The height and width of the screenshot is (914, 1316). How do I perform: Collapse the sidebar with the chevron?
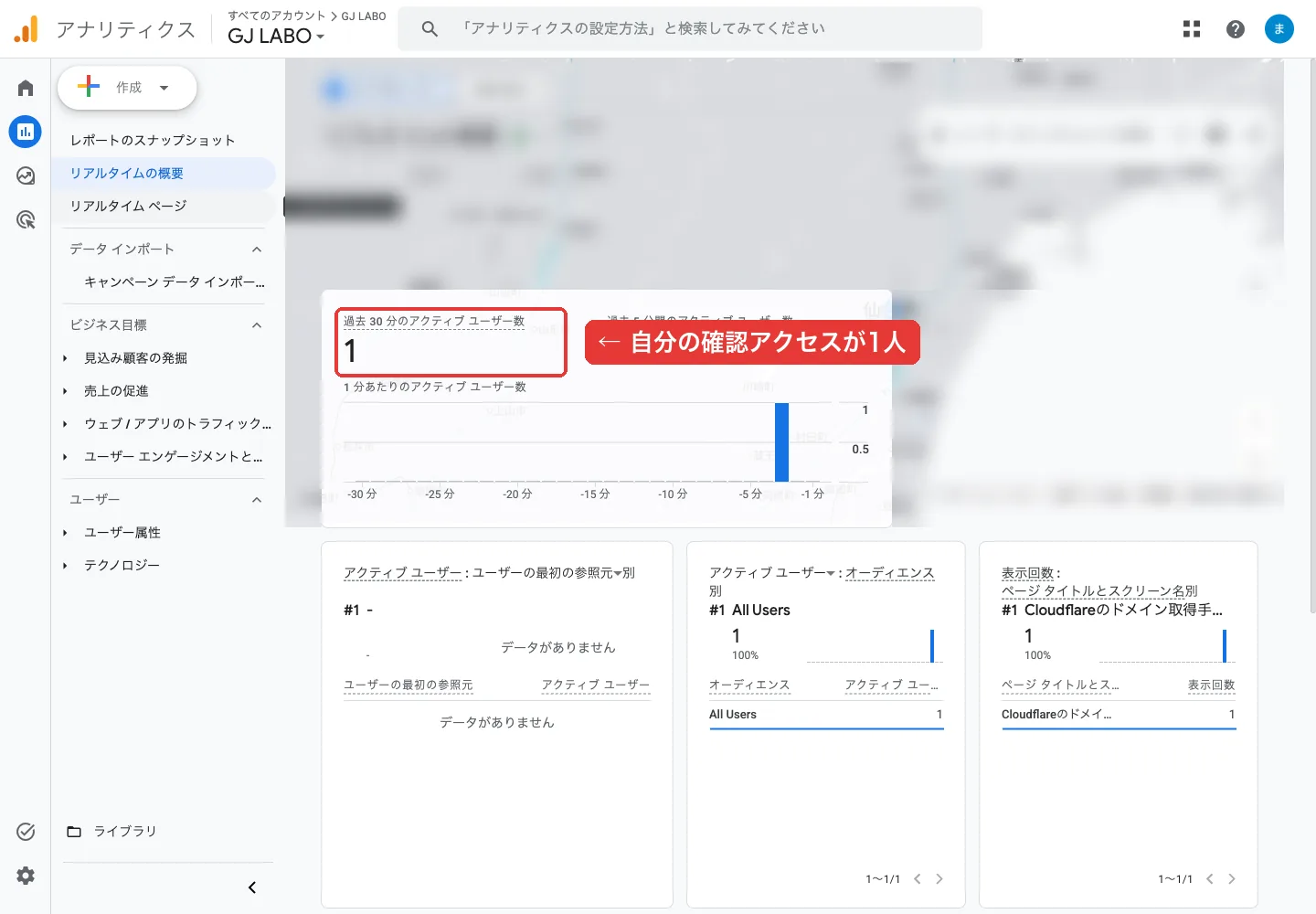pos(252,887)
